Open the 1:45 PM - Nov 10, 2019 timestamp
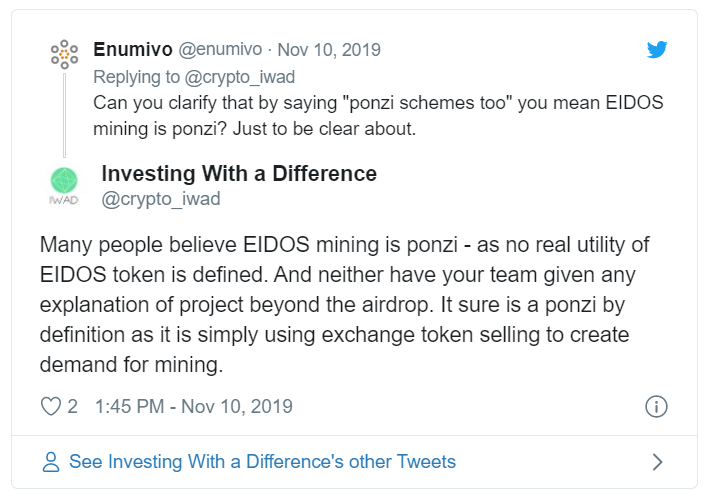 coord(194,406)
